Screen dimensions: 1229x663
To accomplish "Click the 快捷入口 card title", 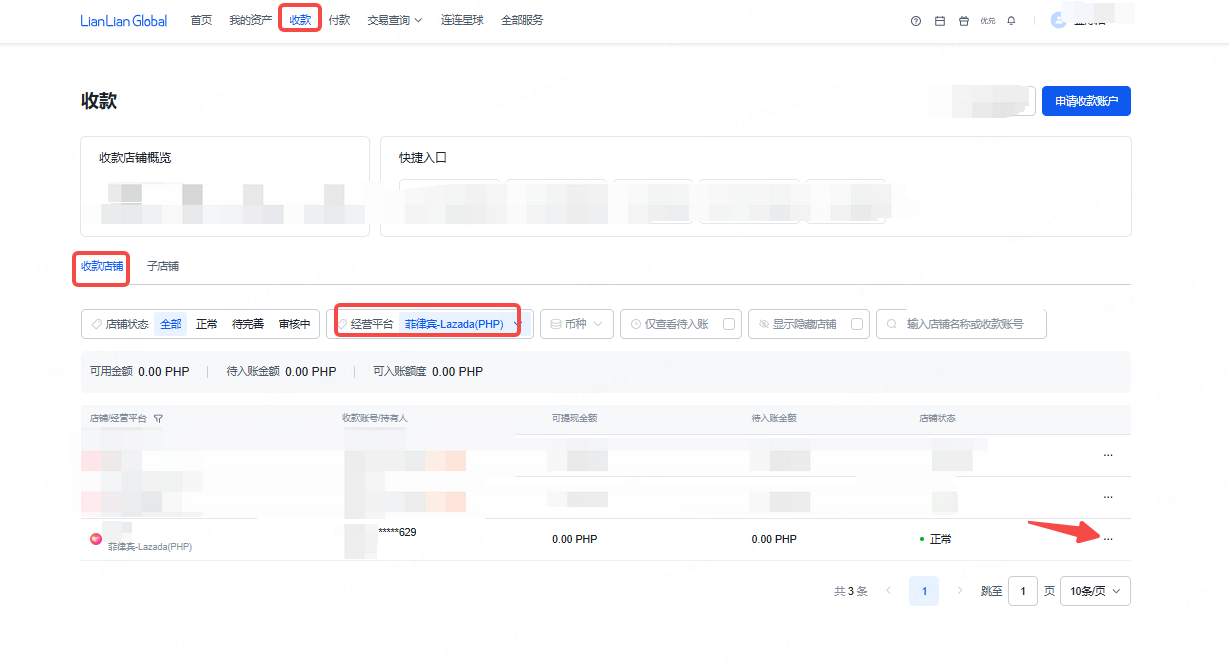I will [423, 158].
